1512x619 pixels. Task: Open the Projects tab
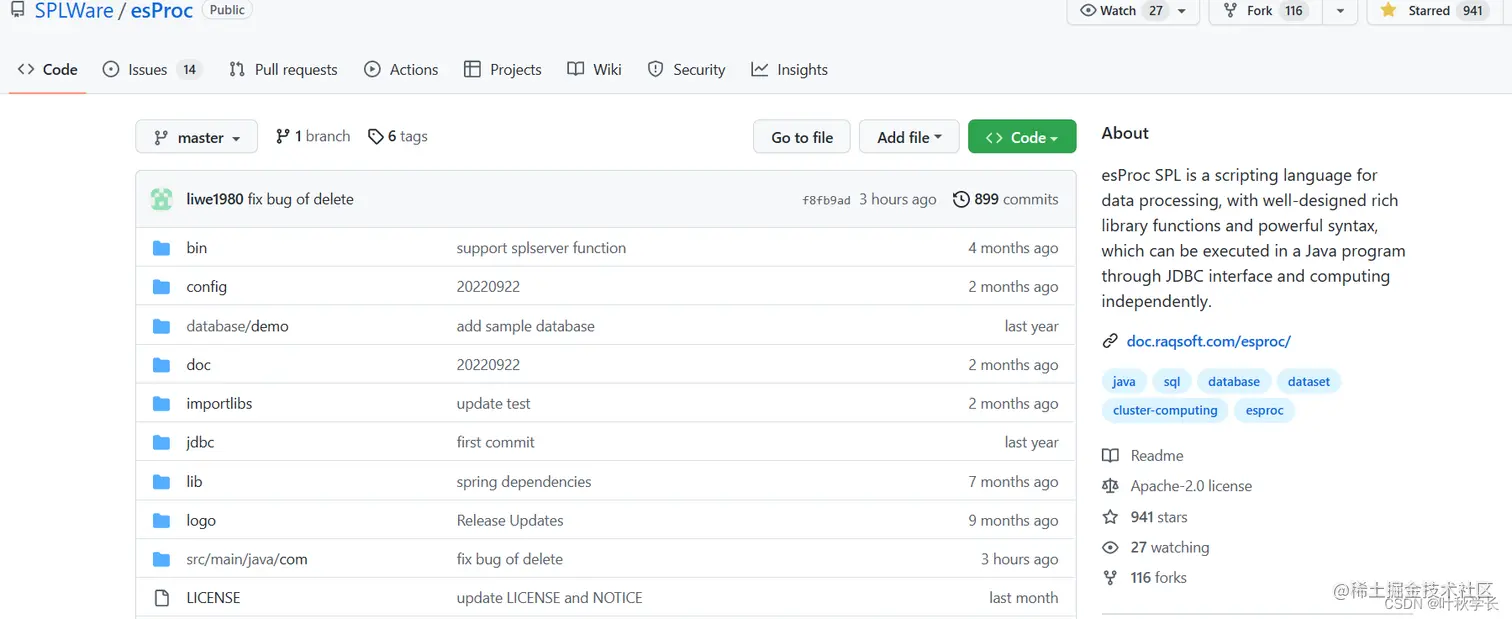tap(503, 69)
